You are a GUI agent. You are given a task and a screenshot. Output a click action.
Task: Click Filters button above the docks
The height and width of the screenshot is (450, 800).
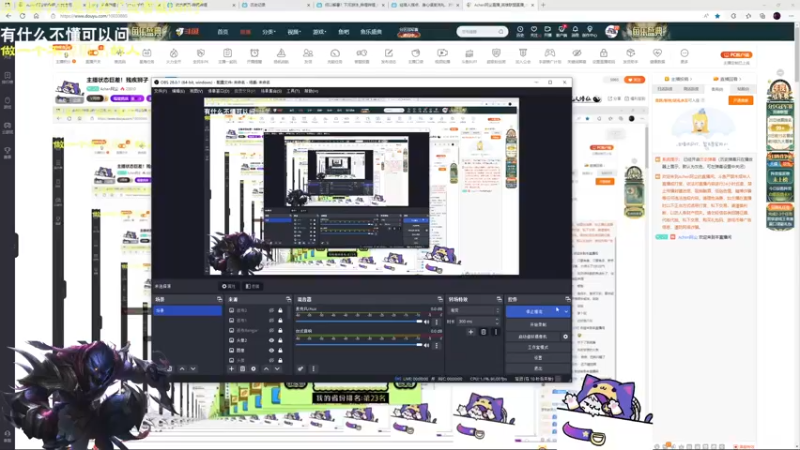tap(253, 286)
